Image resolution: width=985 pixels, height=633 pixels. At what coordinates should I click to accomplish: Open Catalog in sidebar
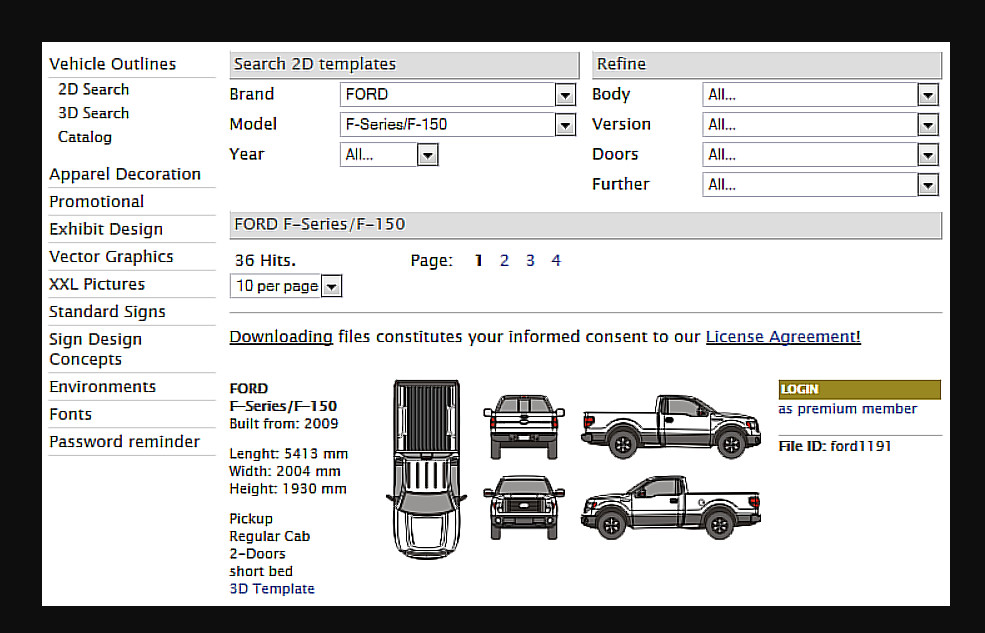[85, 138]
